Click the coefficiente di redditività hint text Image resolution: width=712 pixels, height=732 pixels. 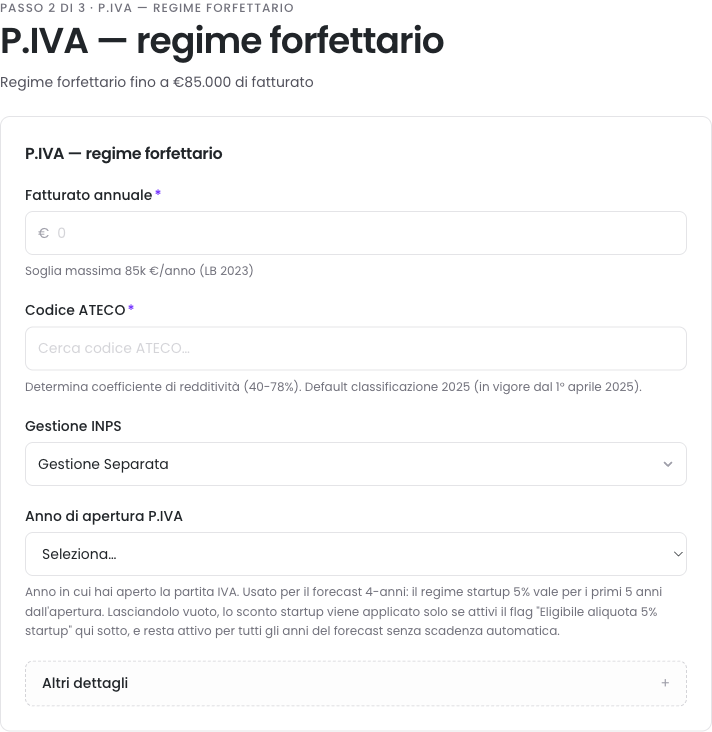[x=333, y=387]
